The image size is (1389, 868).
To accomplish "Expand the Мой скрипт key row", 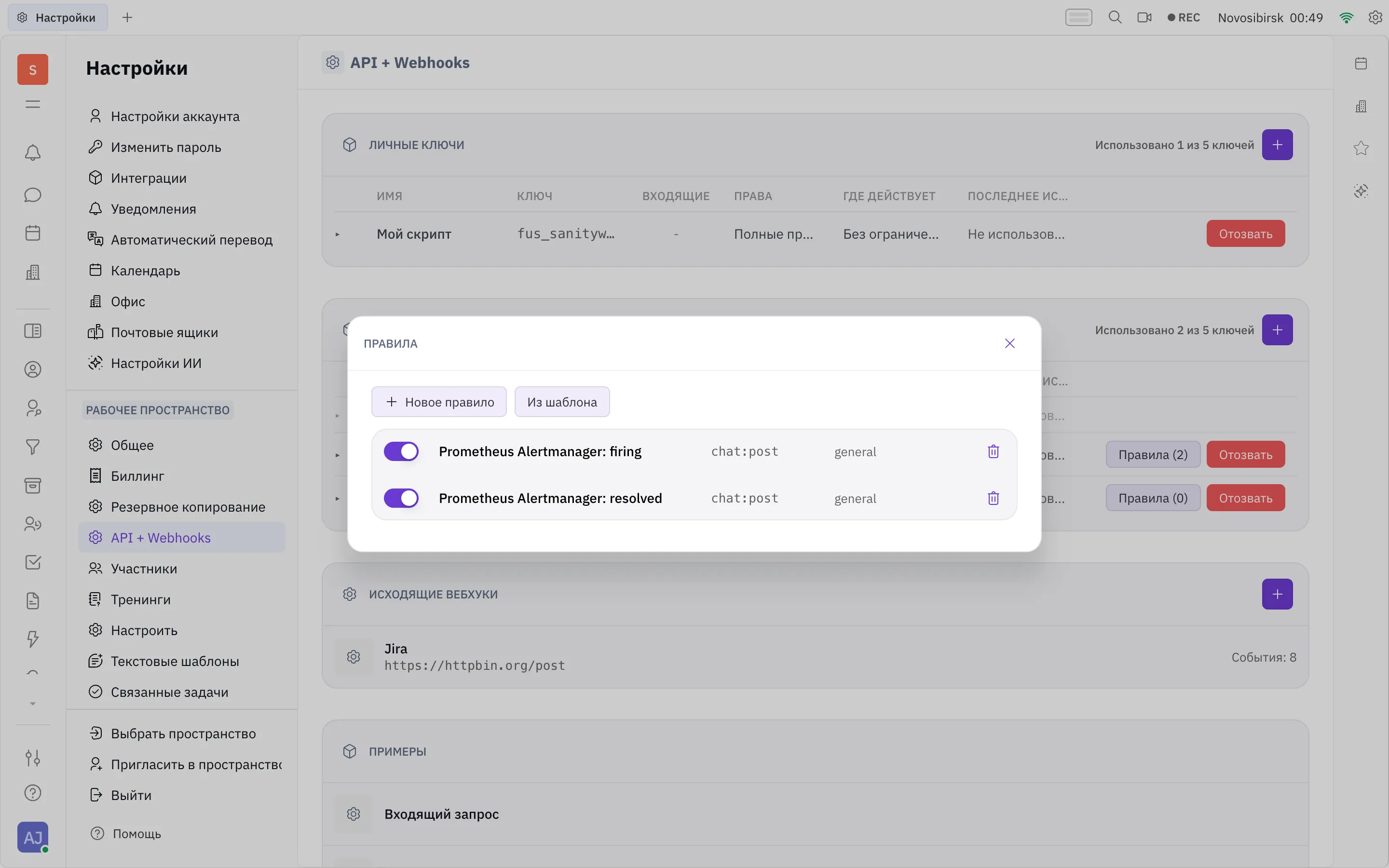I will [x=338, y=234].
